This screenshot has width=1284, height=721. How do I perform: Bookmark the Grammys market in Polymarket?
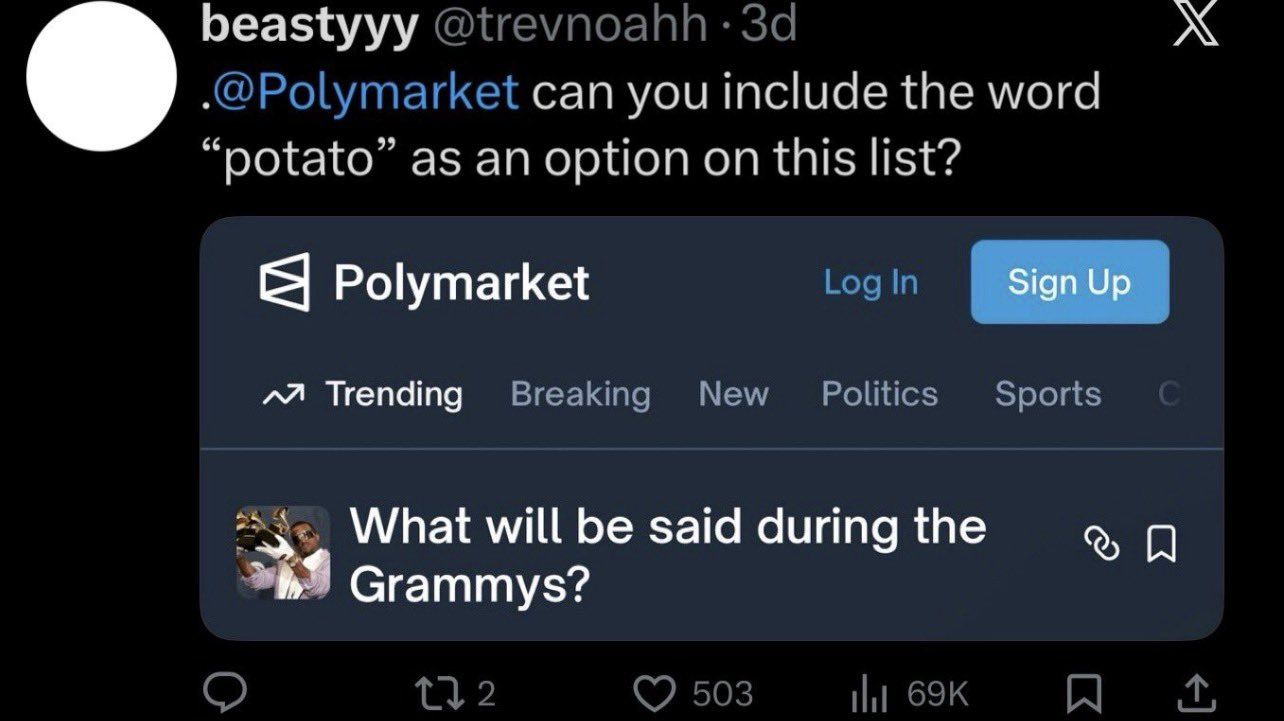[1161, 544]
